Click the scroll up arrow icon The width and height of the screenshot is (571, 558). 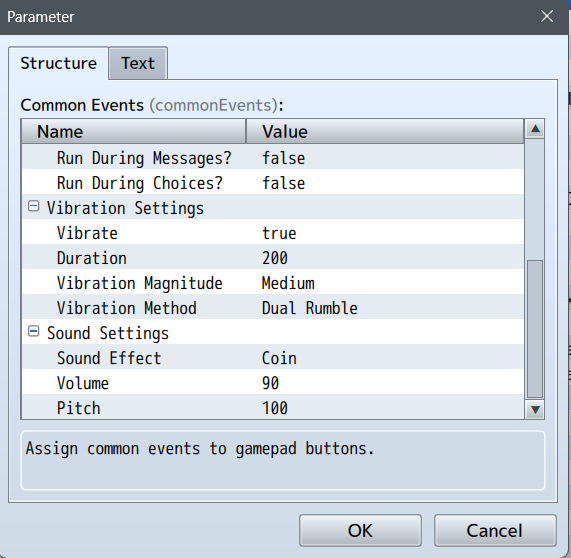(x=535, y=129)
